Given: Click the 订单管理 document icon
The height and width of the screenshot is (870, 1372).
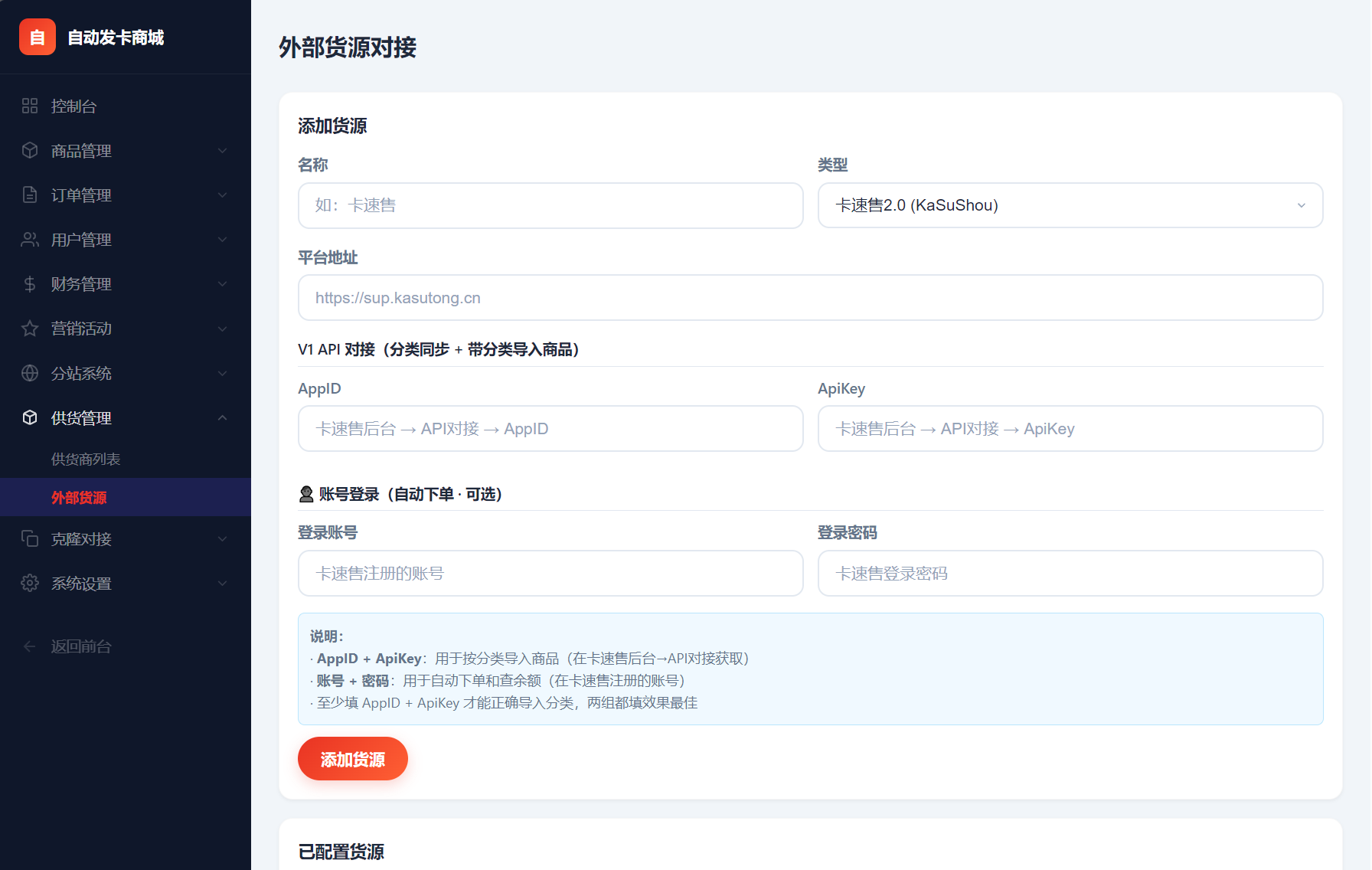Looking at the screenshot, I should click(30, 195).
